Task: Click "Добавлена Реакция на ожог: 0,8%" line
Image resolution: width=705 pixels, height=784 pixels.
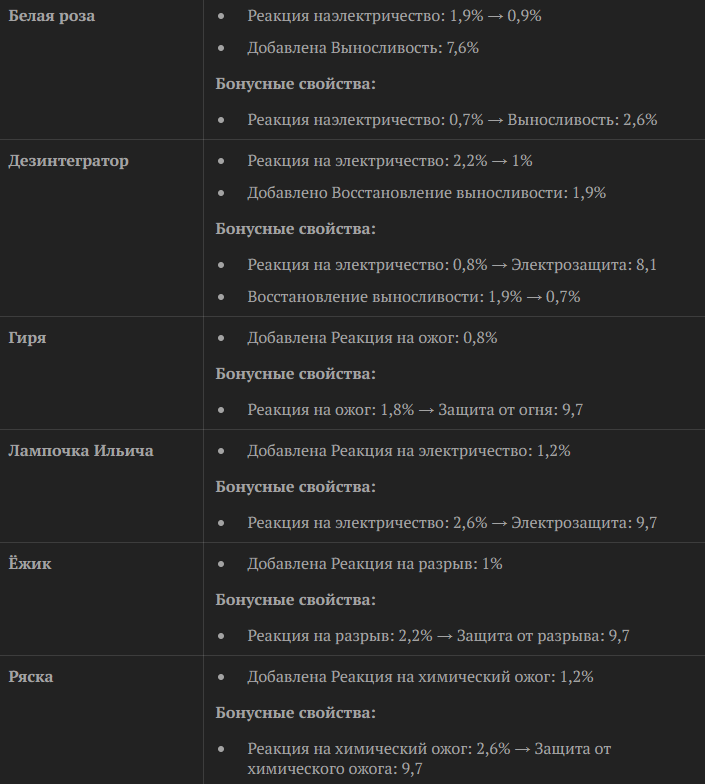Action: 372,338
